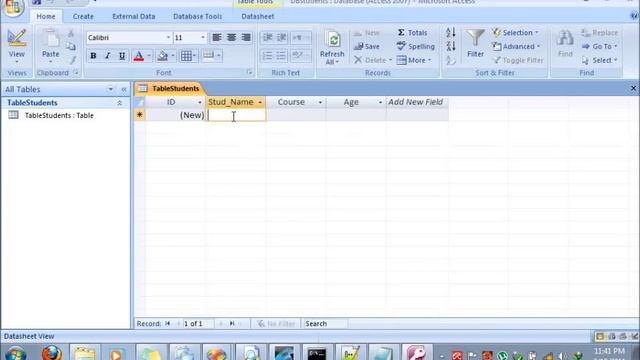This screenshot has height=360, width=640.
Task: Open the font size 11 dropdown
Action: pyautogui.click(x=202, y=38)
